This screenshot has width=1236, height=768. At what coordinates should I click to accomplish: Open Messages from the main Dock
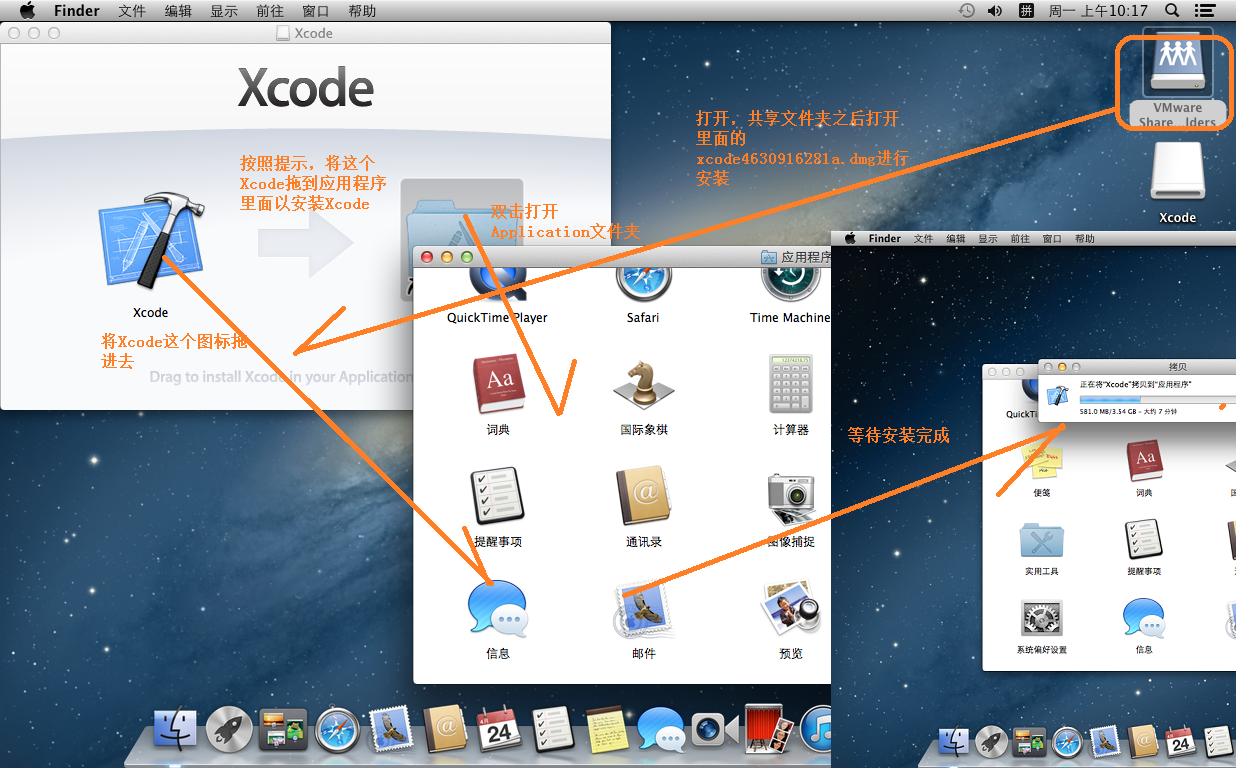tap(660, 731)
